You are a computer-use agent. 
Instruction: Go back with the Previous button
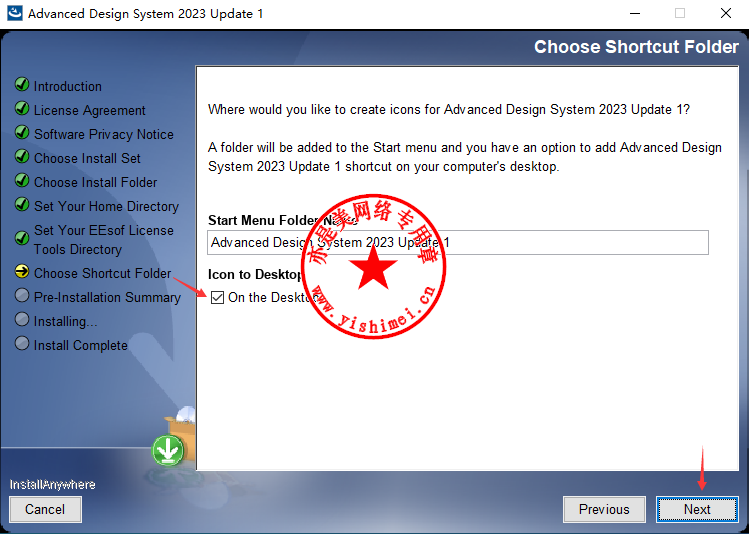coord(604,509)
